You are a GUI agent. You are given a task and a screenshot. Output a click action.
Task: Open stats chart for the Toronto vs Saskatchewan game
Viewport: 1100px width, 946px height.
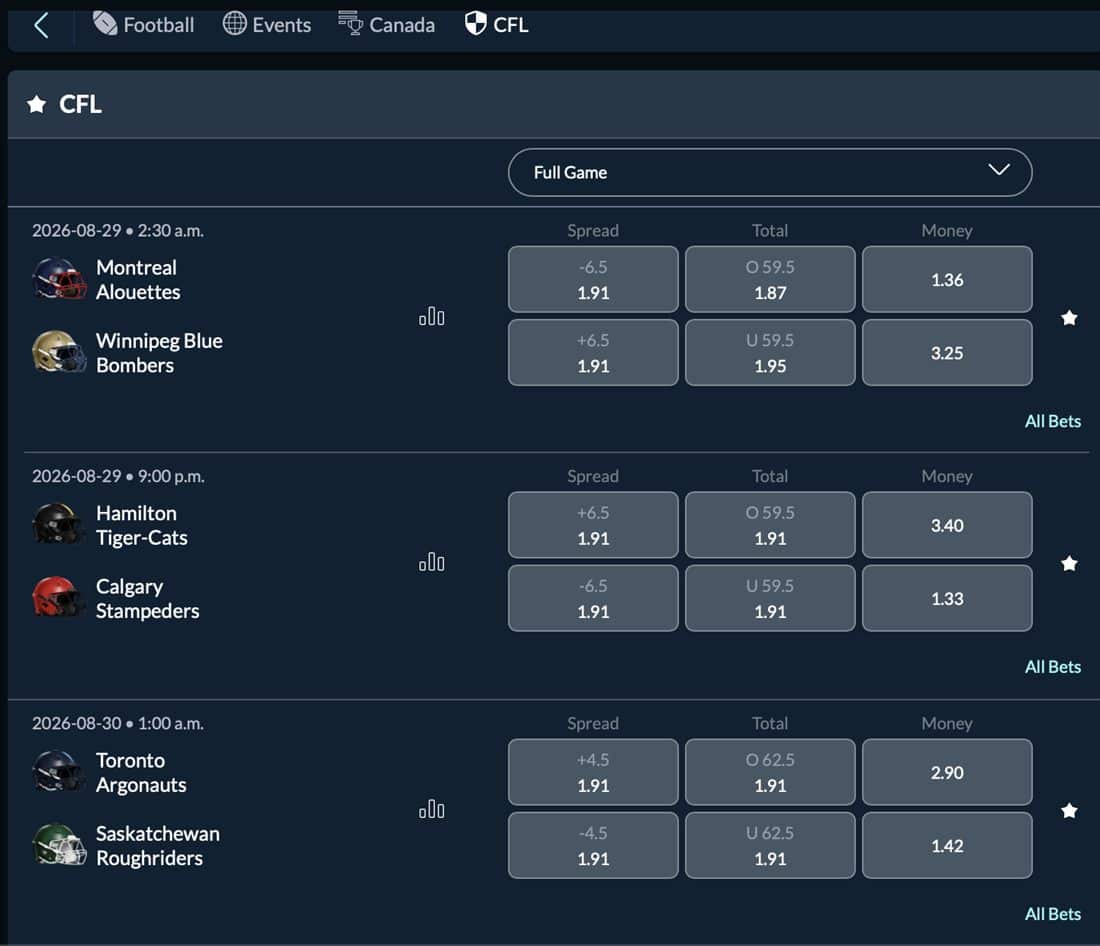click(431, 809)
